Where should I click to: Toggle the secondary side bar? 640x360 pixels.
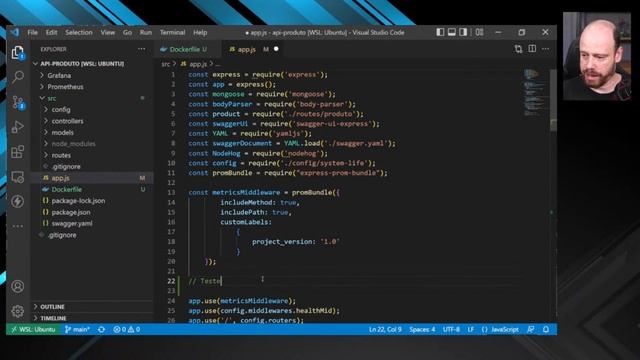click(x=463, y=32)
